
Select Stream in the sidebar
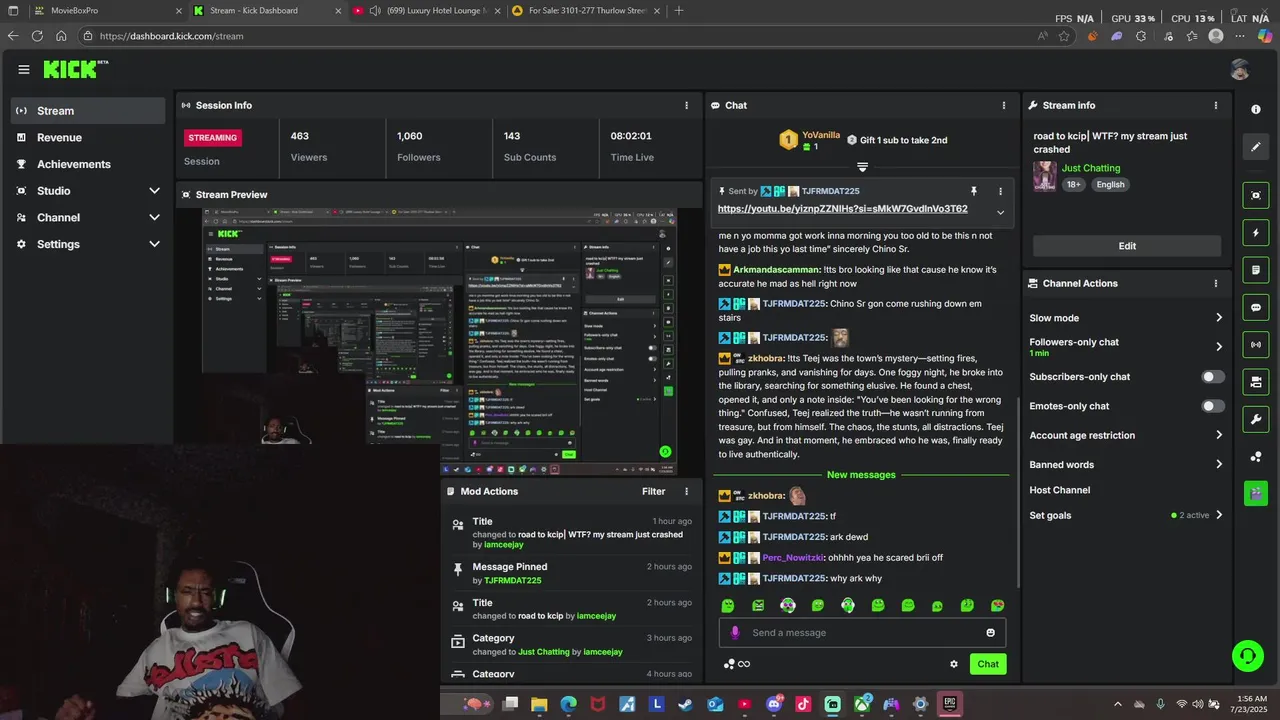coord(88,111)
